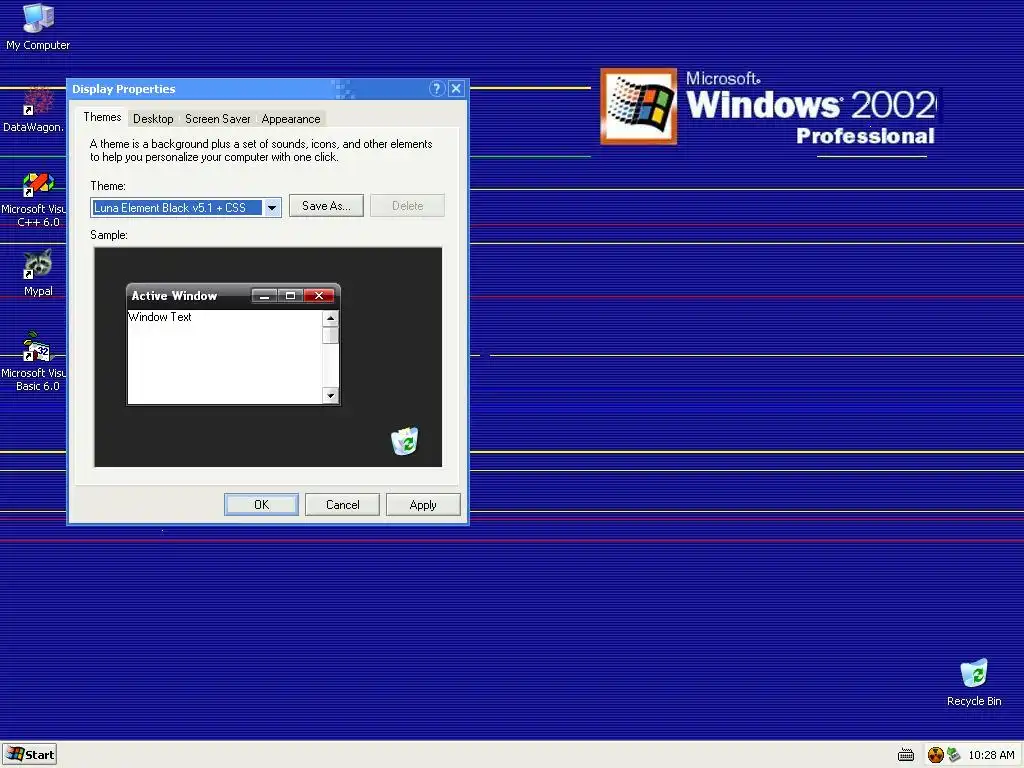Click sample window maximize button
The image size is (1024, 768).
point(291,296)
